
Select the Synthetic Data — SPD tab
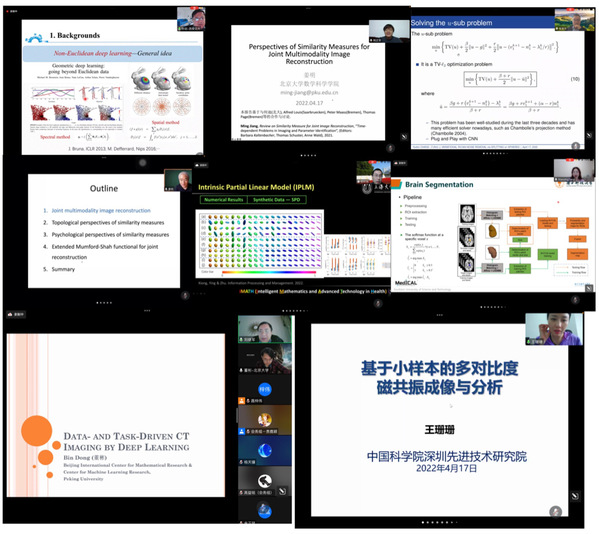277,199
